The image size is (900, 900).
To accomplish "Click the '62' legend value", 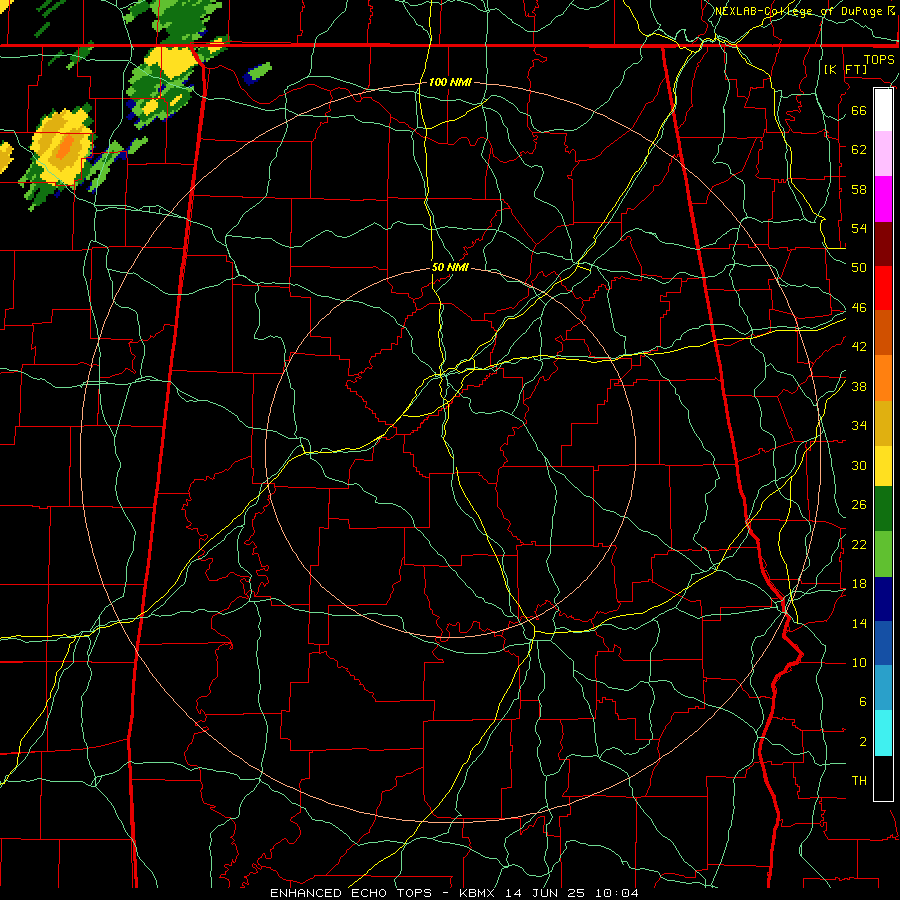I will pyautogui.click(x=859, y=149).
